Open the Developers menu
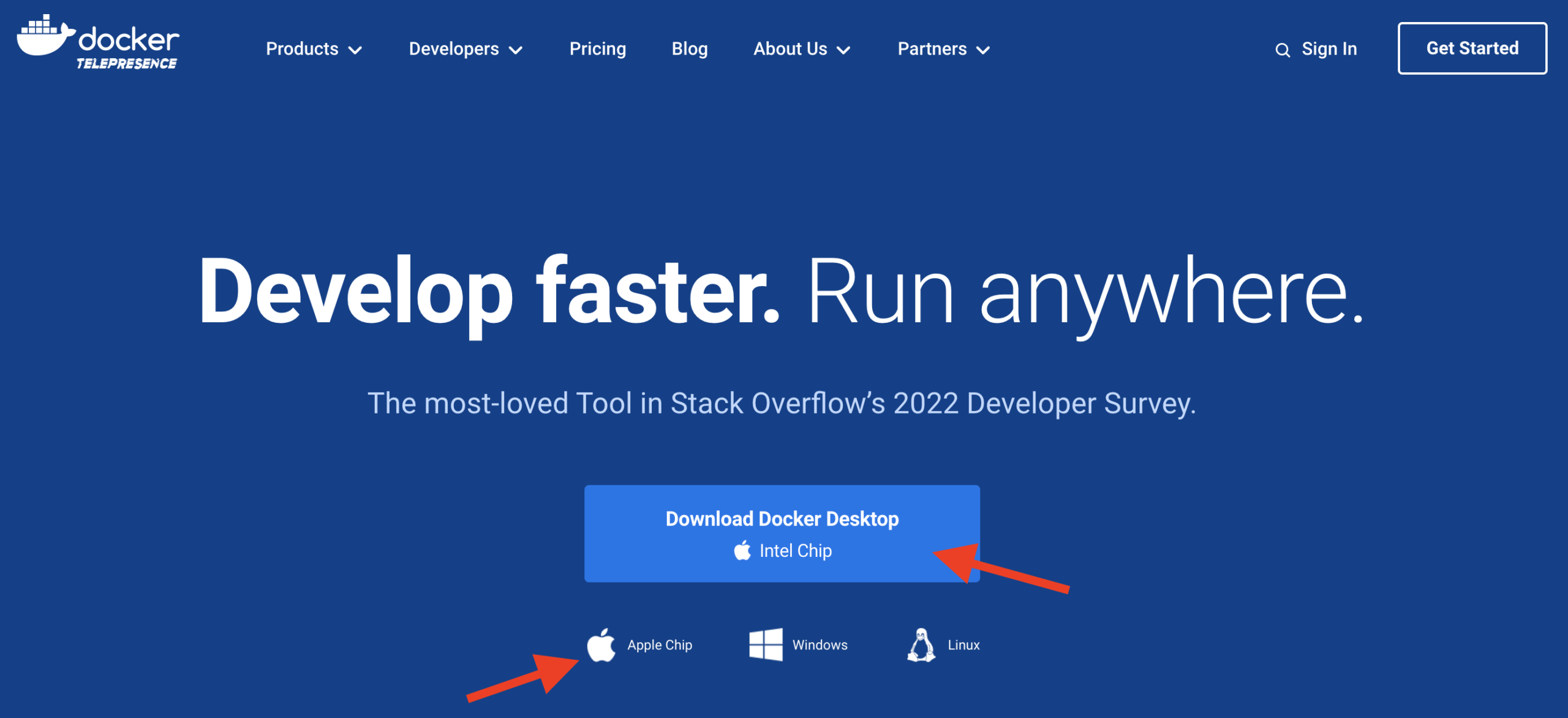 [466, 49]
